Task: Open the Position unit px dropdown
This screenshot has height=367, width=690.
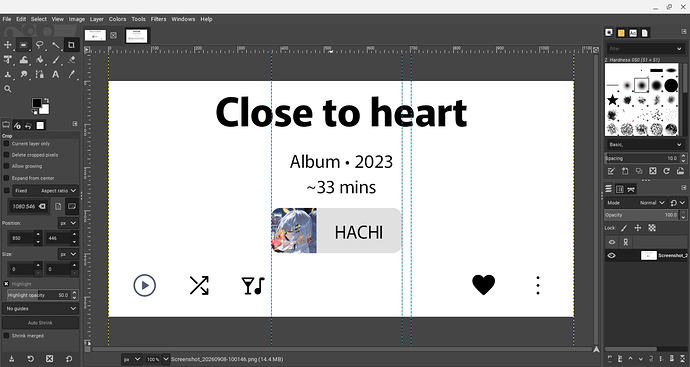Action: [68, 224]
